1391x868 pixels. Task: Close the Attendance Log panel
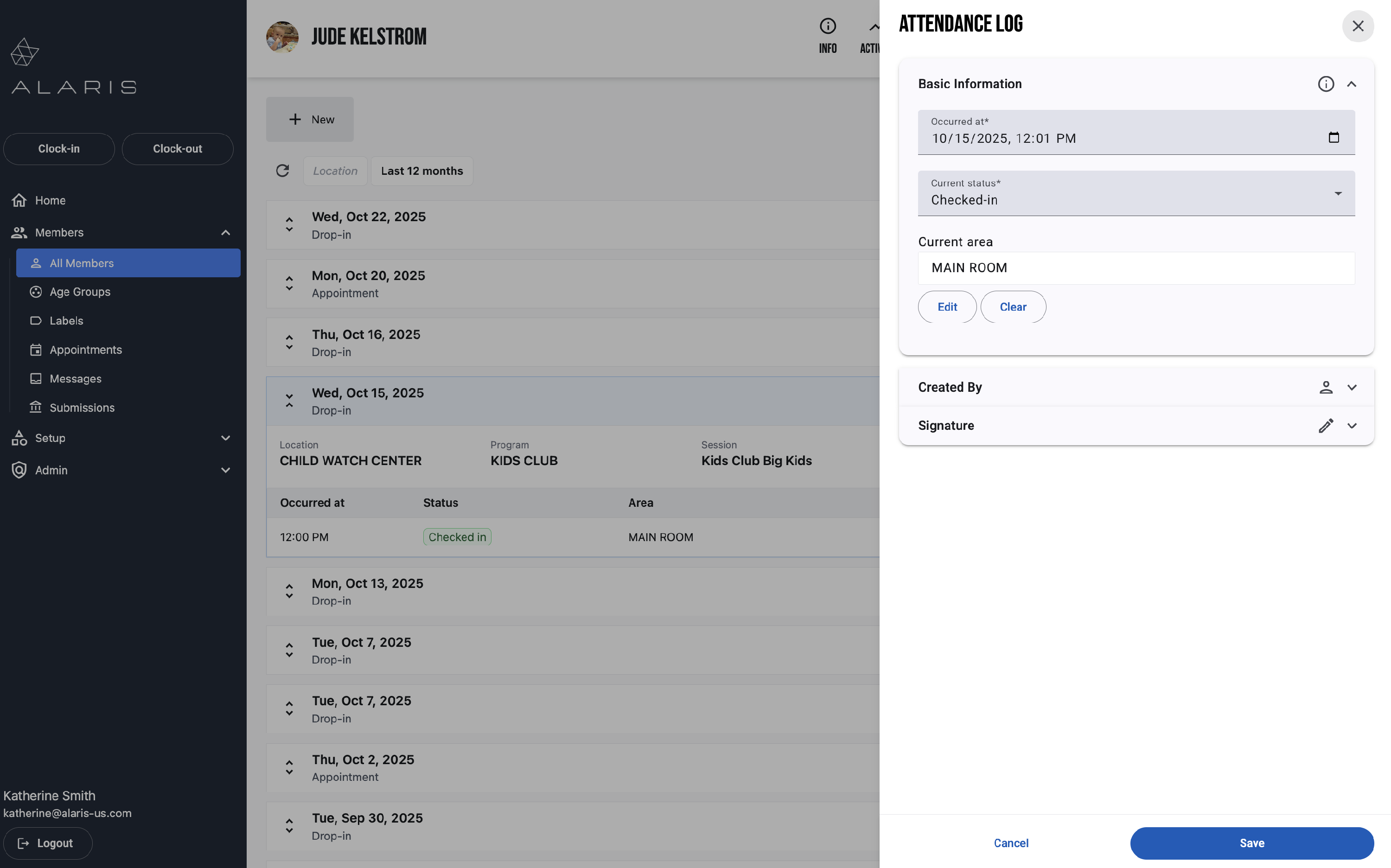1358,26
